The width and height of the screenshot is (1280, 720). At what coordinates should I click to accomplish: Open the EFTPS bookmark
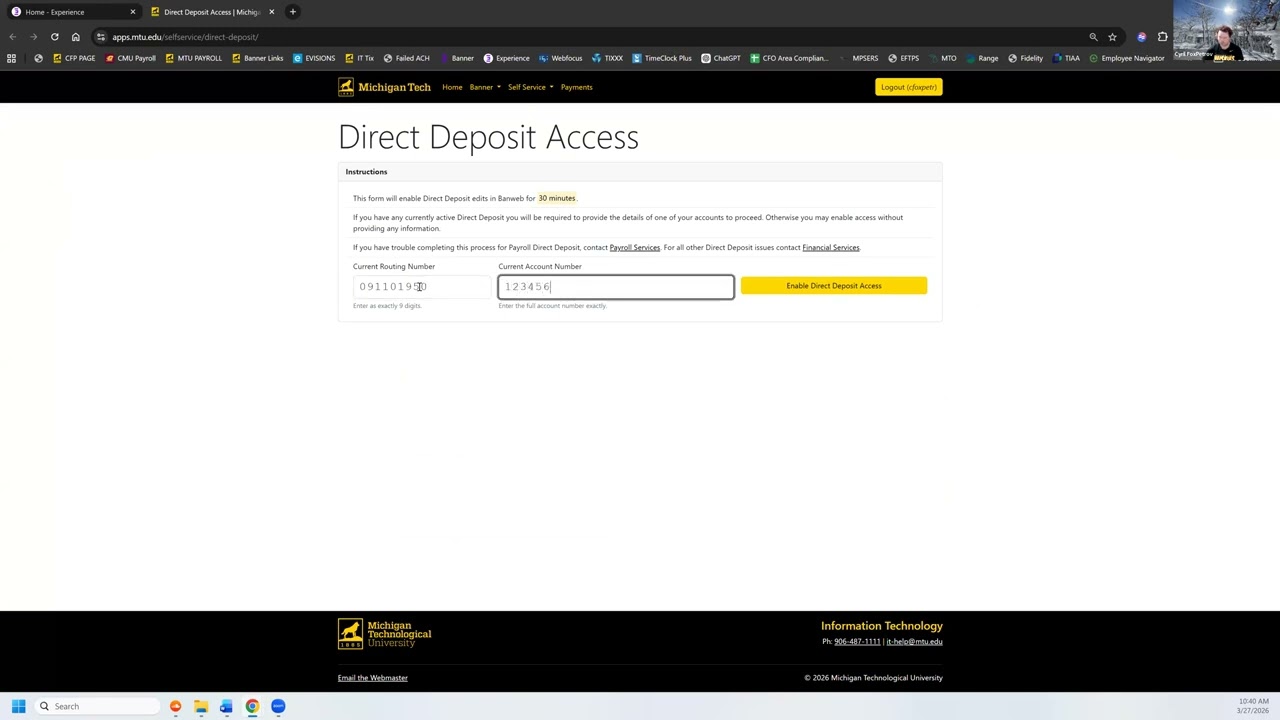pyautogui.click(x=903, y=58)
